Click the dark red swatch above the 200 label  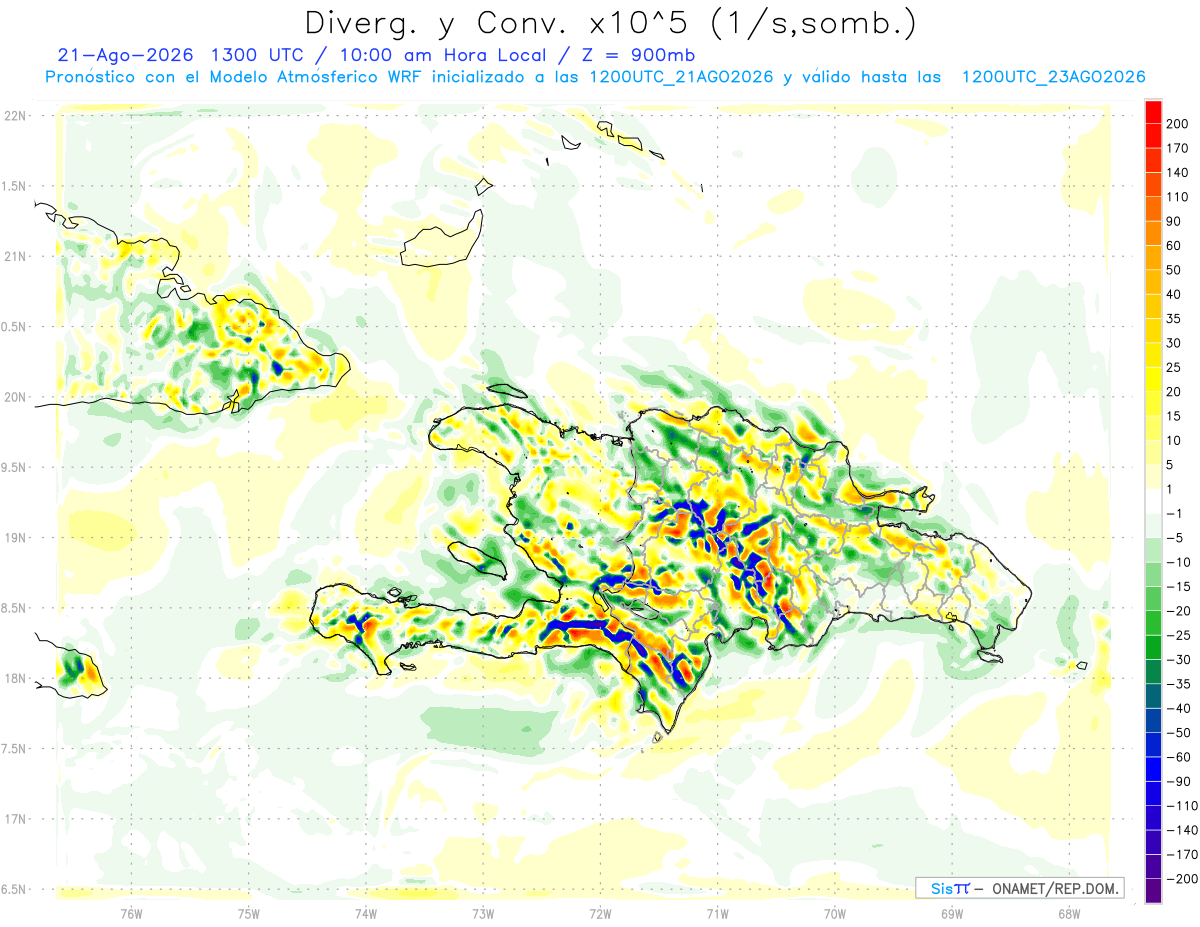coord(1153,111)
